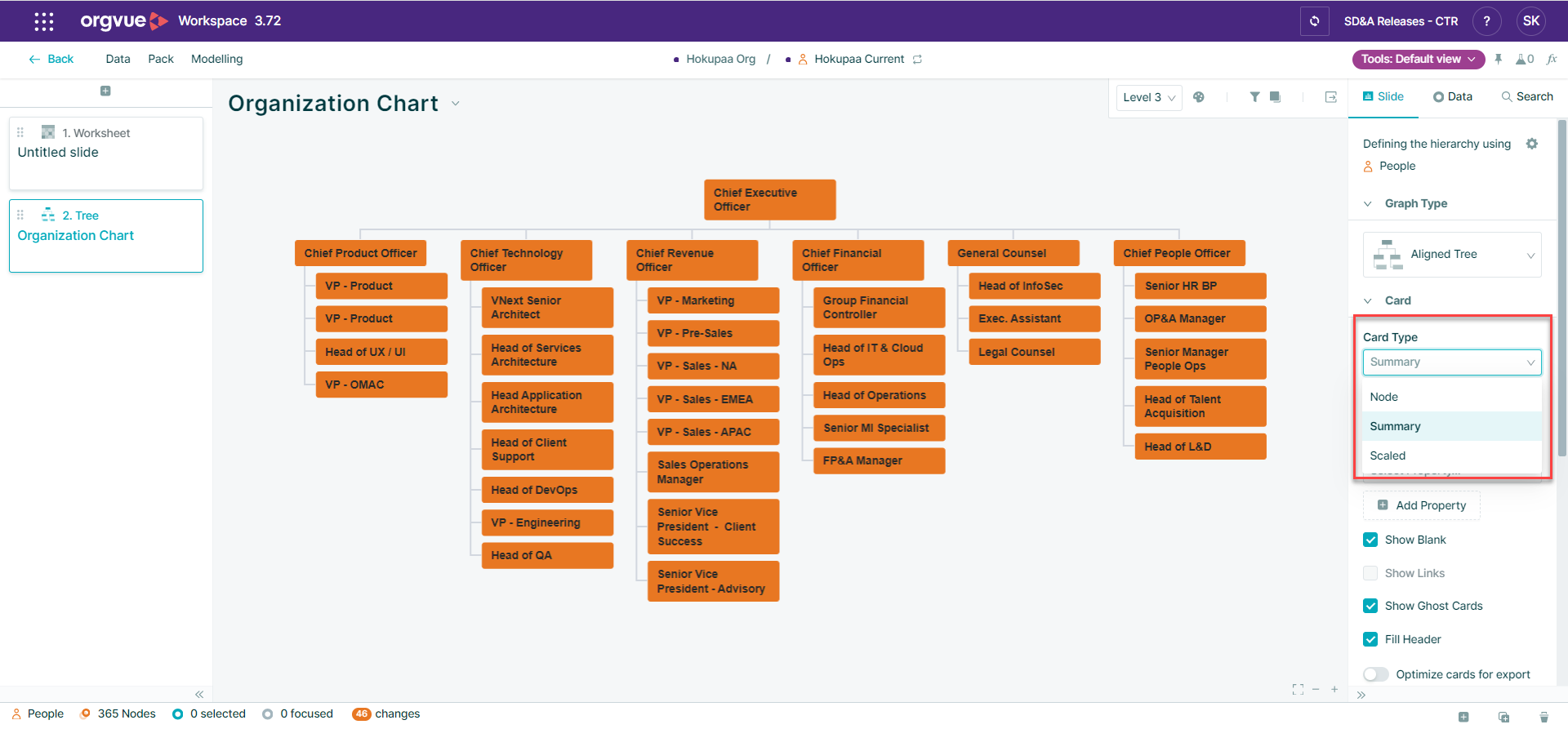
Task: Go Back using the Back link
Action: pos(51,59)
